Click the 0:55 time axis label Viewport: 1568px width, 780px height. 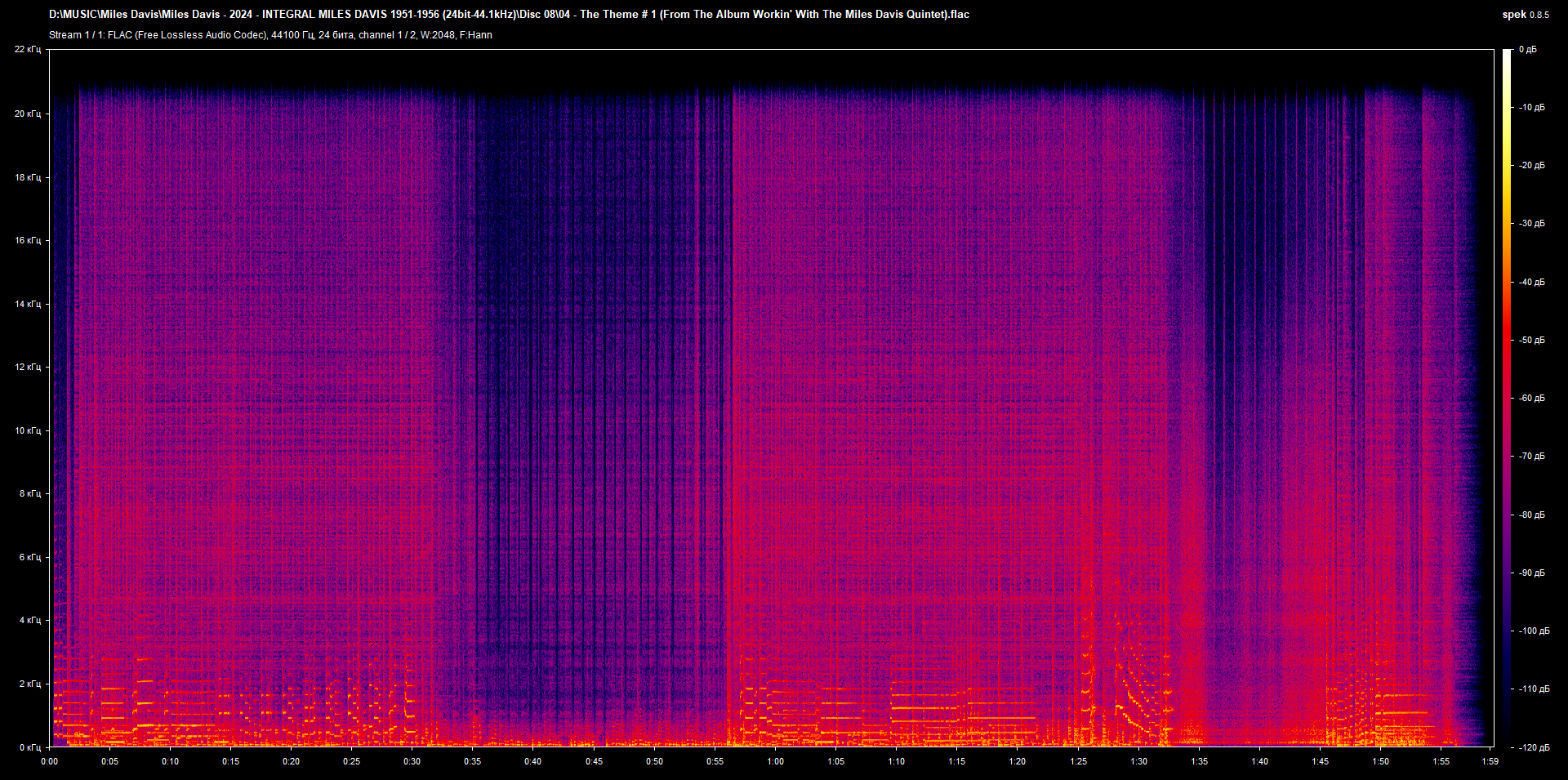tap(715, 761)
